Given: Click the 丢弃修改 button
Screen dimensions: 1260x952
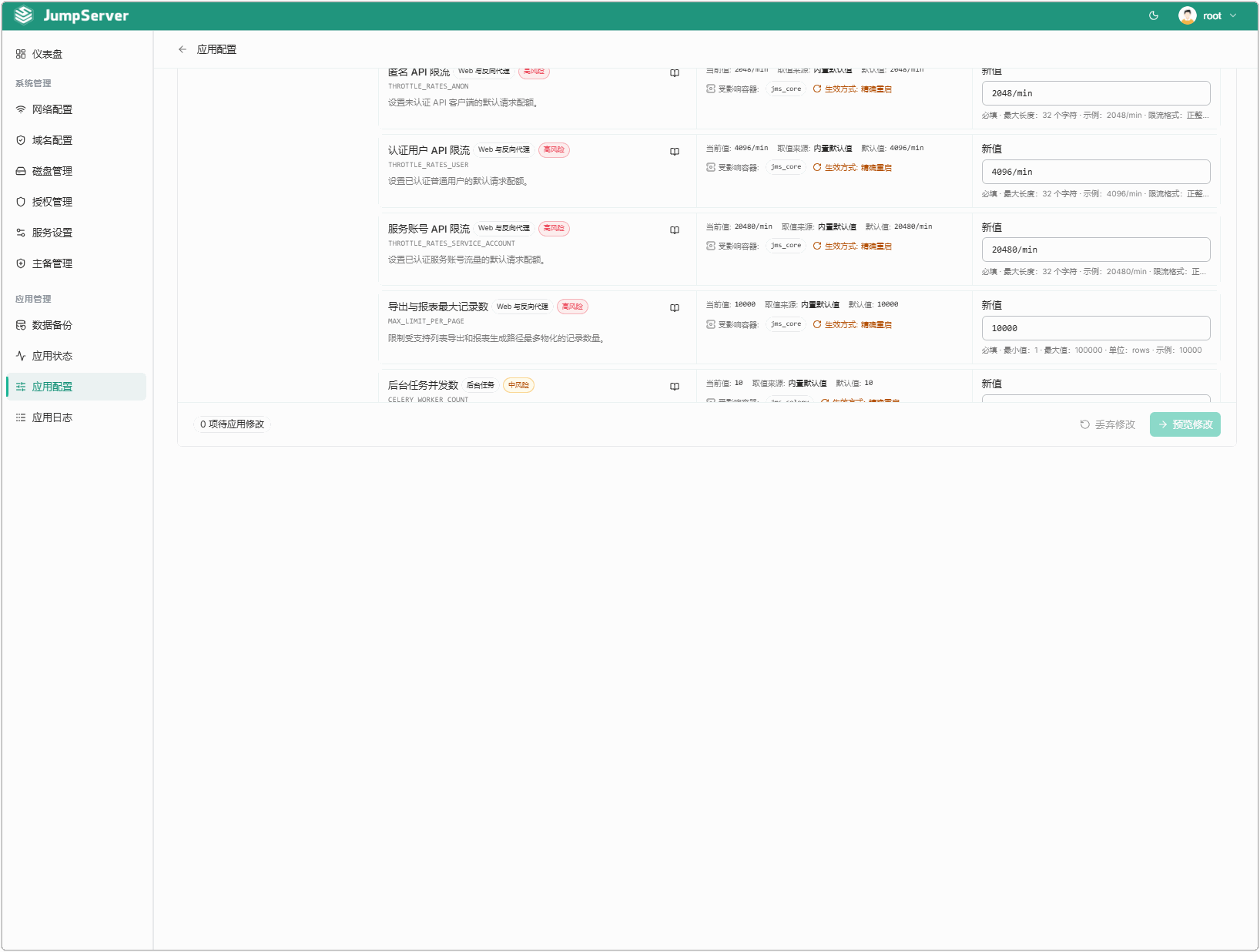Looking at the screenshot, I should click(x=1108, y=424).
